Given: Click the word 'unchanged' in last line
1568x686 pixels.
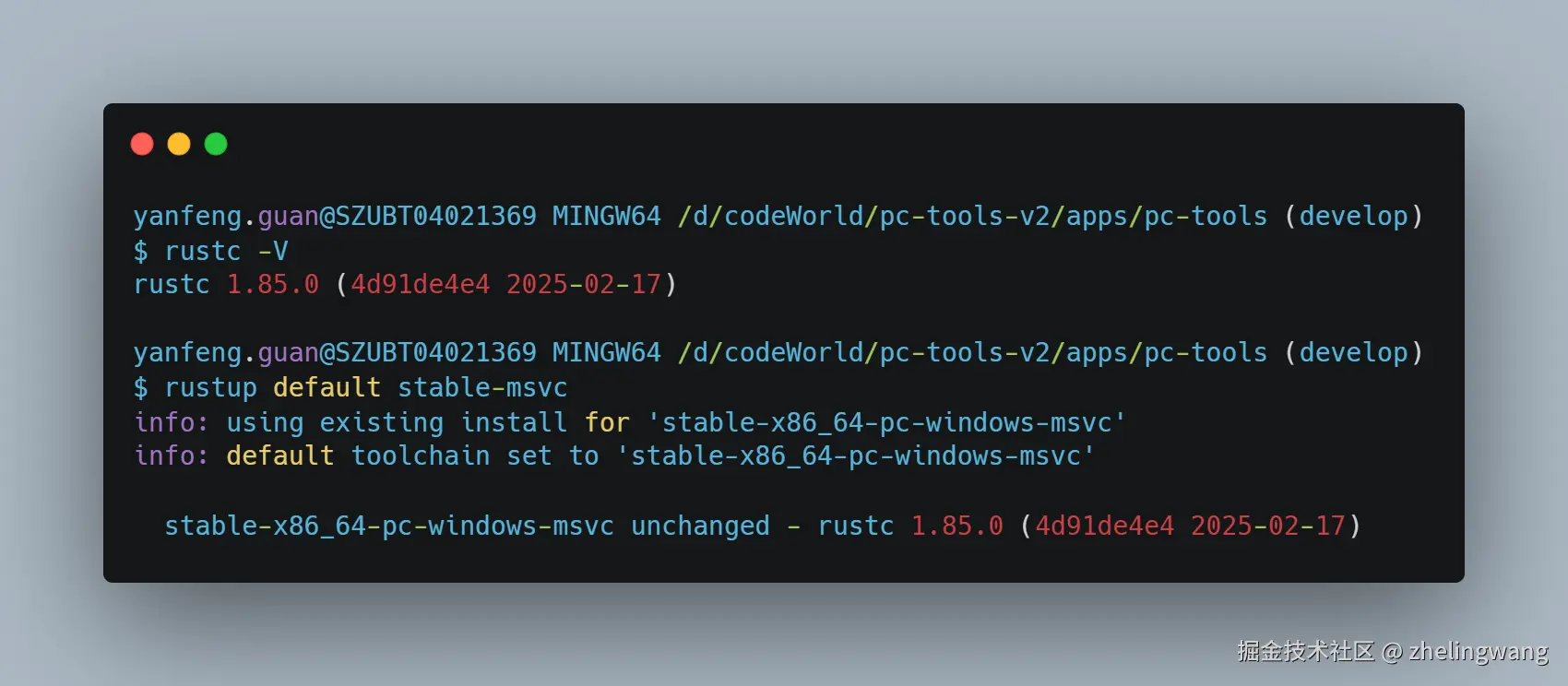Looking at the screenshot, I should (x=700, y=526).
